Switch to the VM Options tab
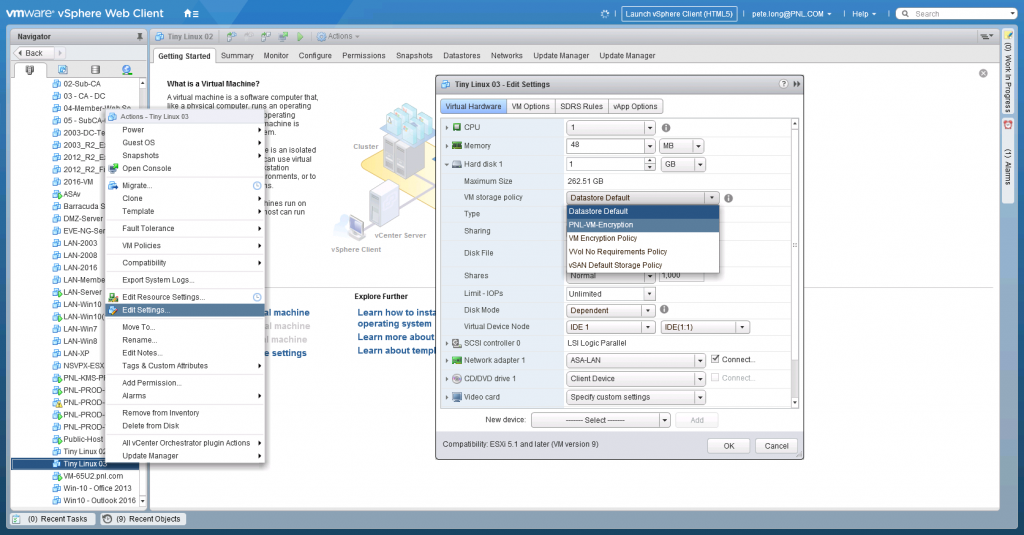The image size is (1024, 535). pos(530,106)
